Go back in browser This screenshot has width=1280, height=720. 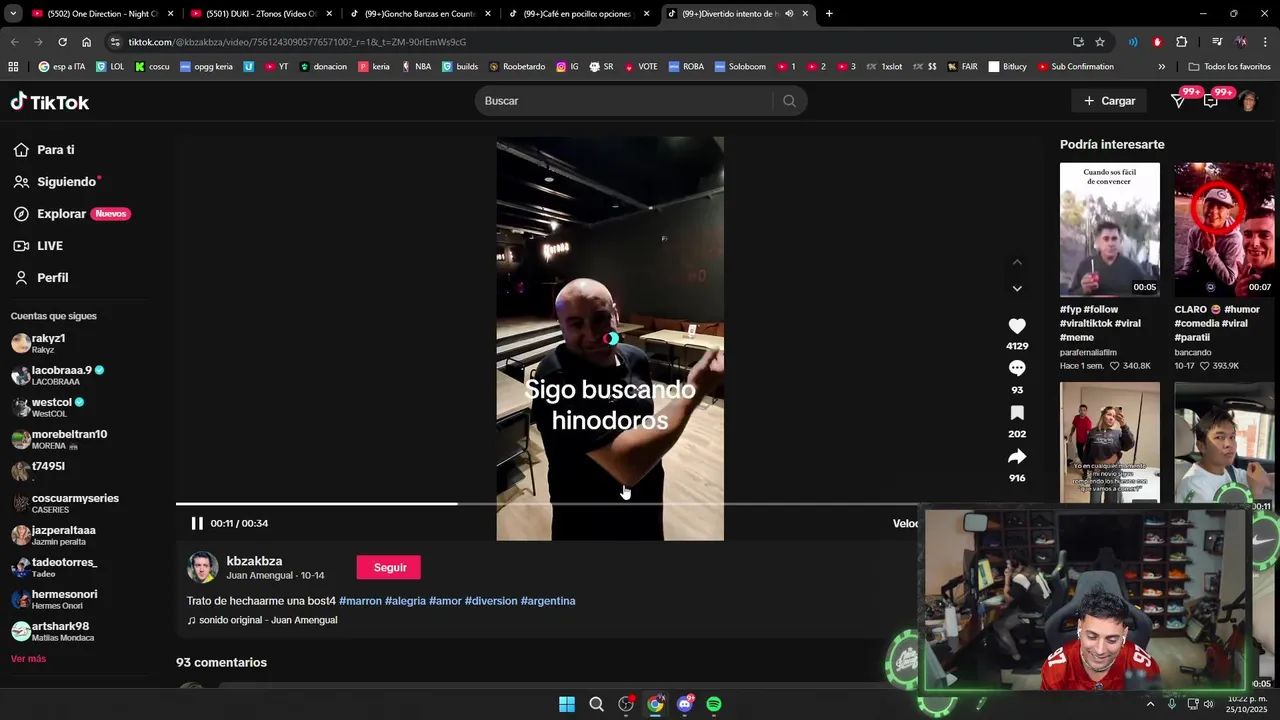[x=14, y=42]
